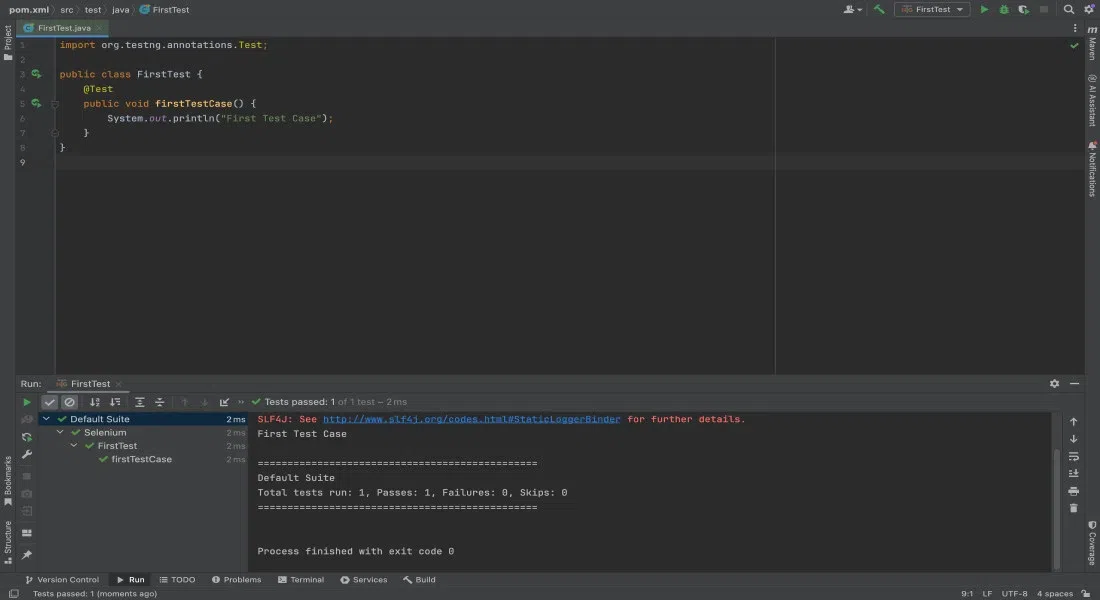Rerun tests with the green play button in Run panel
Viewport: 1100px width, 600px height.
pyautogui.click(x=27, y=402)
